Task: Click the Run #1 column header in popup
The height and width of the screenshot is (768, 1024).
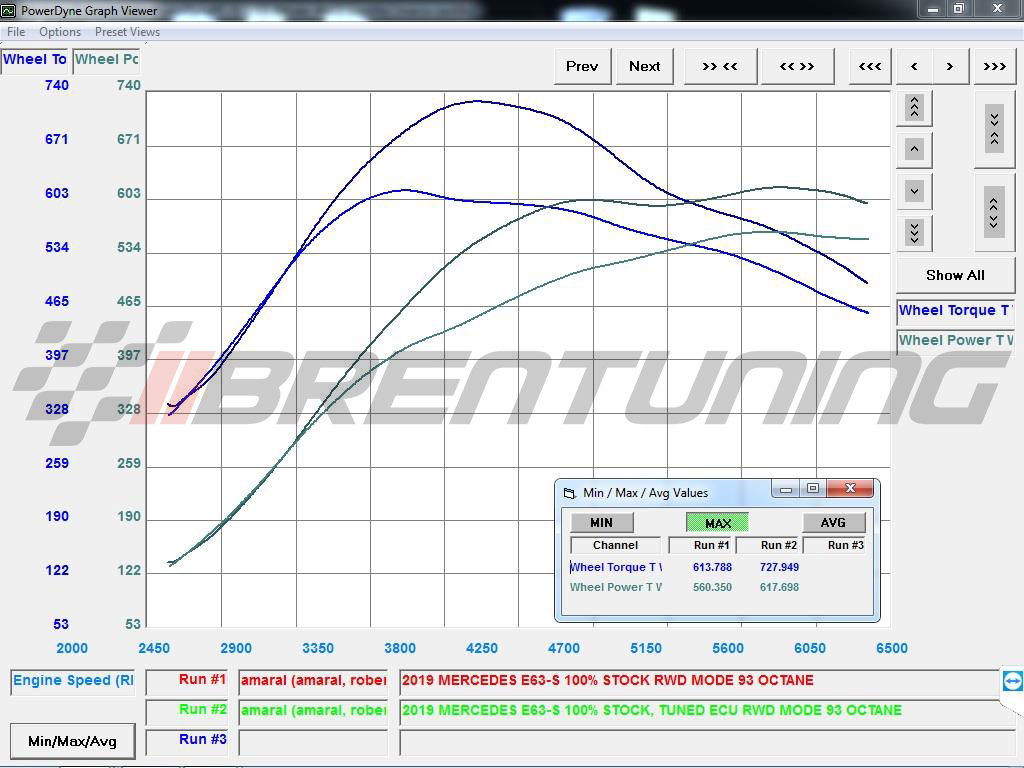Action: tap(701, 545)
